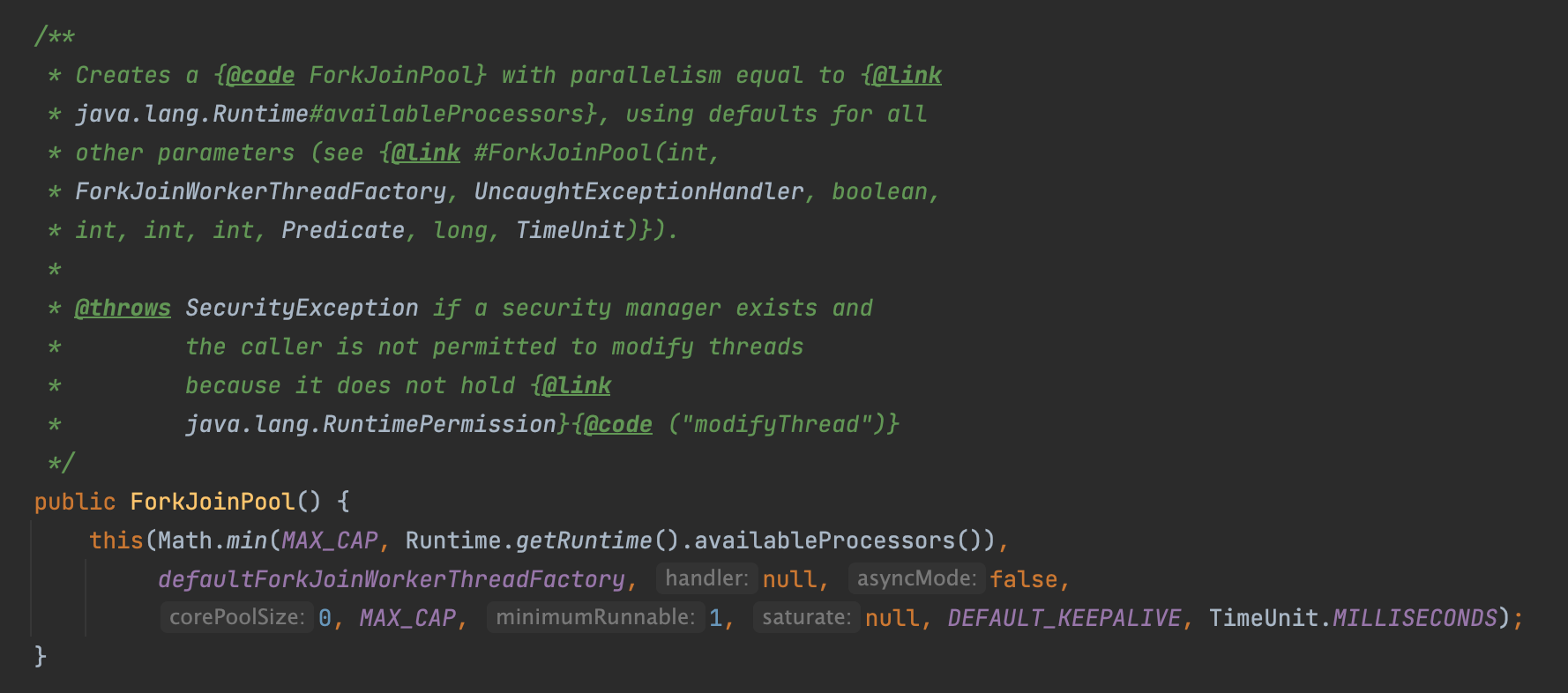Click the handler: parameter hint
Image resolution: width=1568 pixels, height=693 pixels.
[x=706, y=578]
